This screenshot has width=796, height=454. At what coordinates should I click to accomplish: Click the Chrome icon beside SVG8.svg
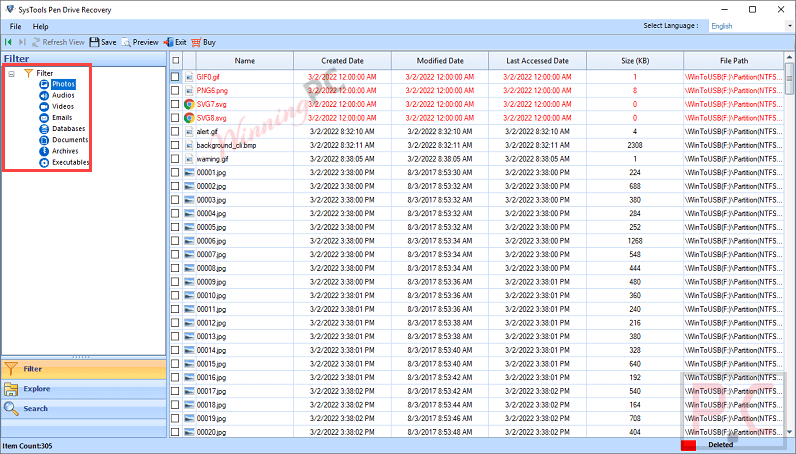(189, 118)
